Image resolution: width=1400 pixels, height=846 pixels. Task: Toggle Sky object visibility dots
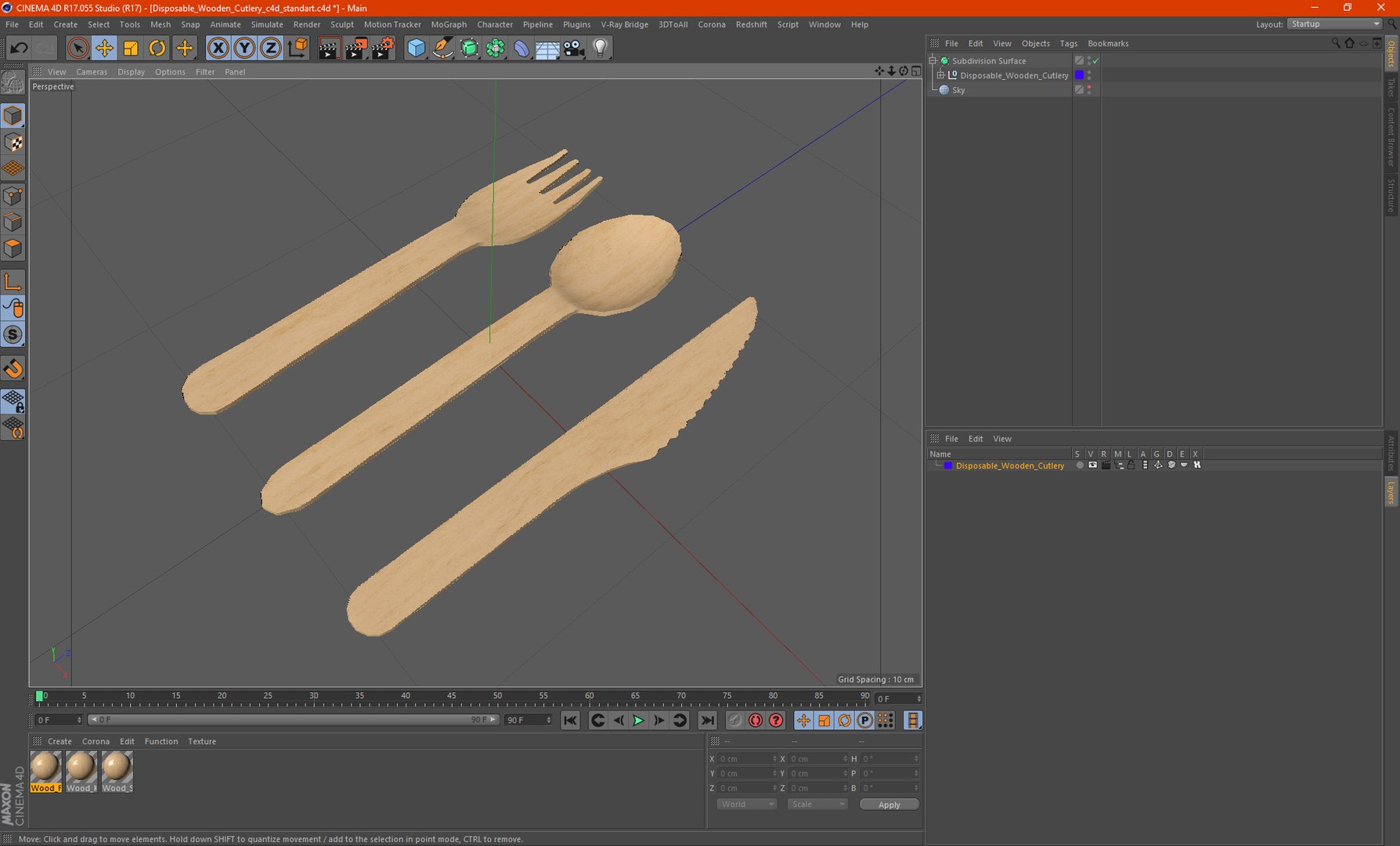click(x=1089, y=90)
